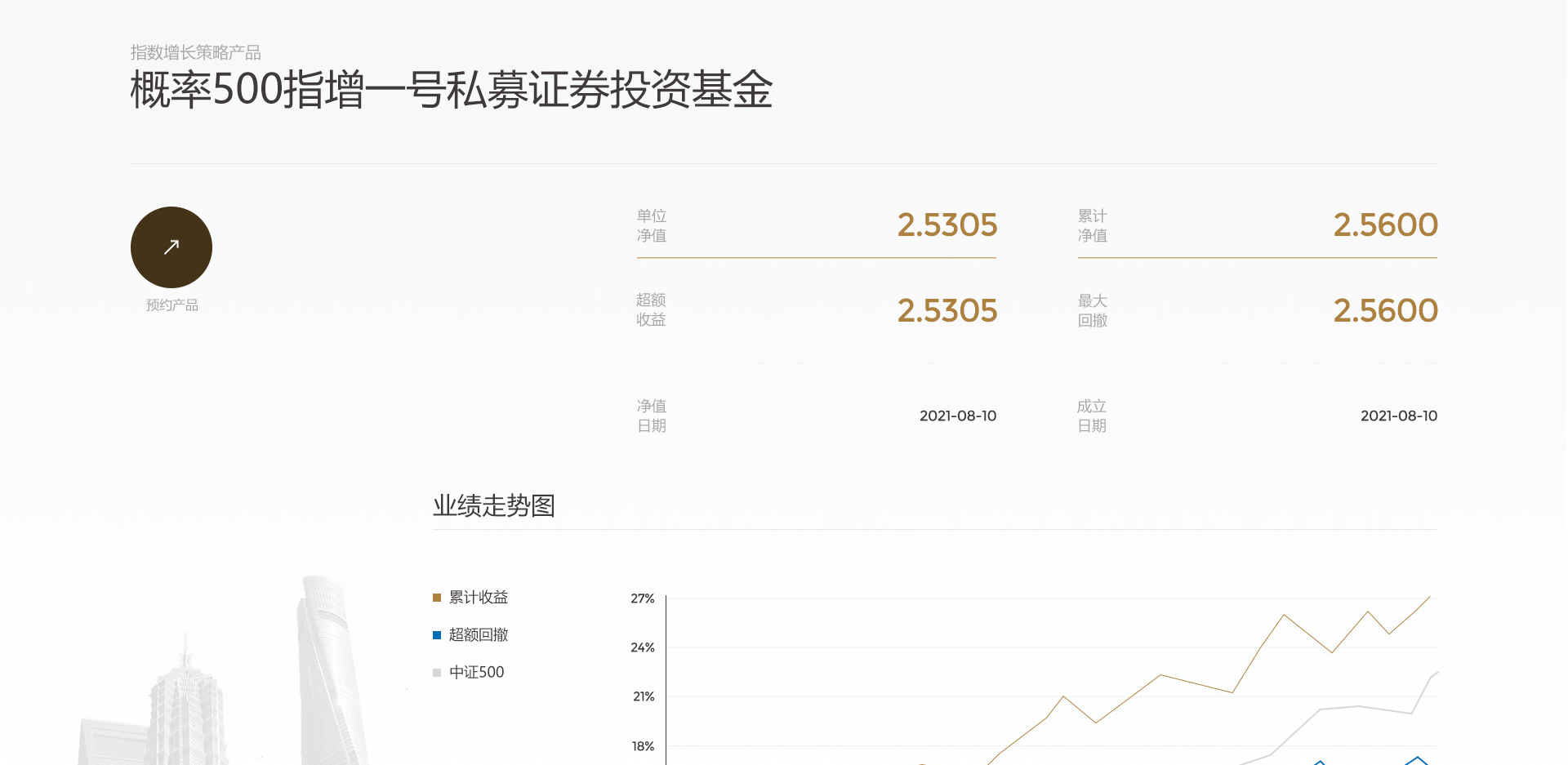Click the 预约产品 link label
Screen dimensions: 1568x765
point(172,305)
